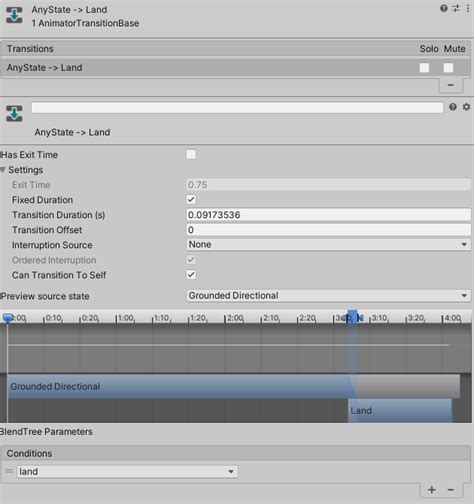
Task: Click the Land clip in timeline
Action: coord(400,410)
